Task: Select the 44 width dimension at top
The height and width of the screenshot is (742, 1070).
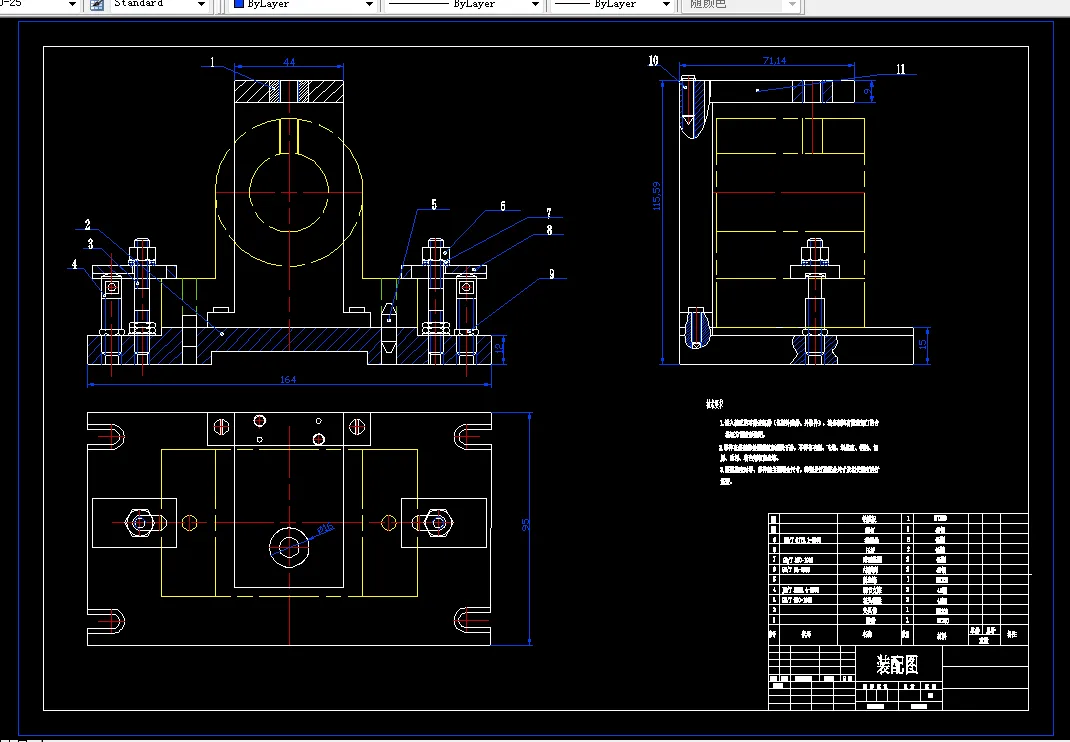Action: pos(289,62)
